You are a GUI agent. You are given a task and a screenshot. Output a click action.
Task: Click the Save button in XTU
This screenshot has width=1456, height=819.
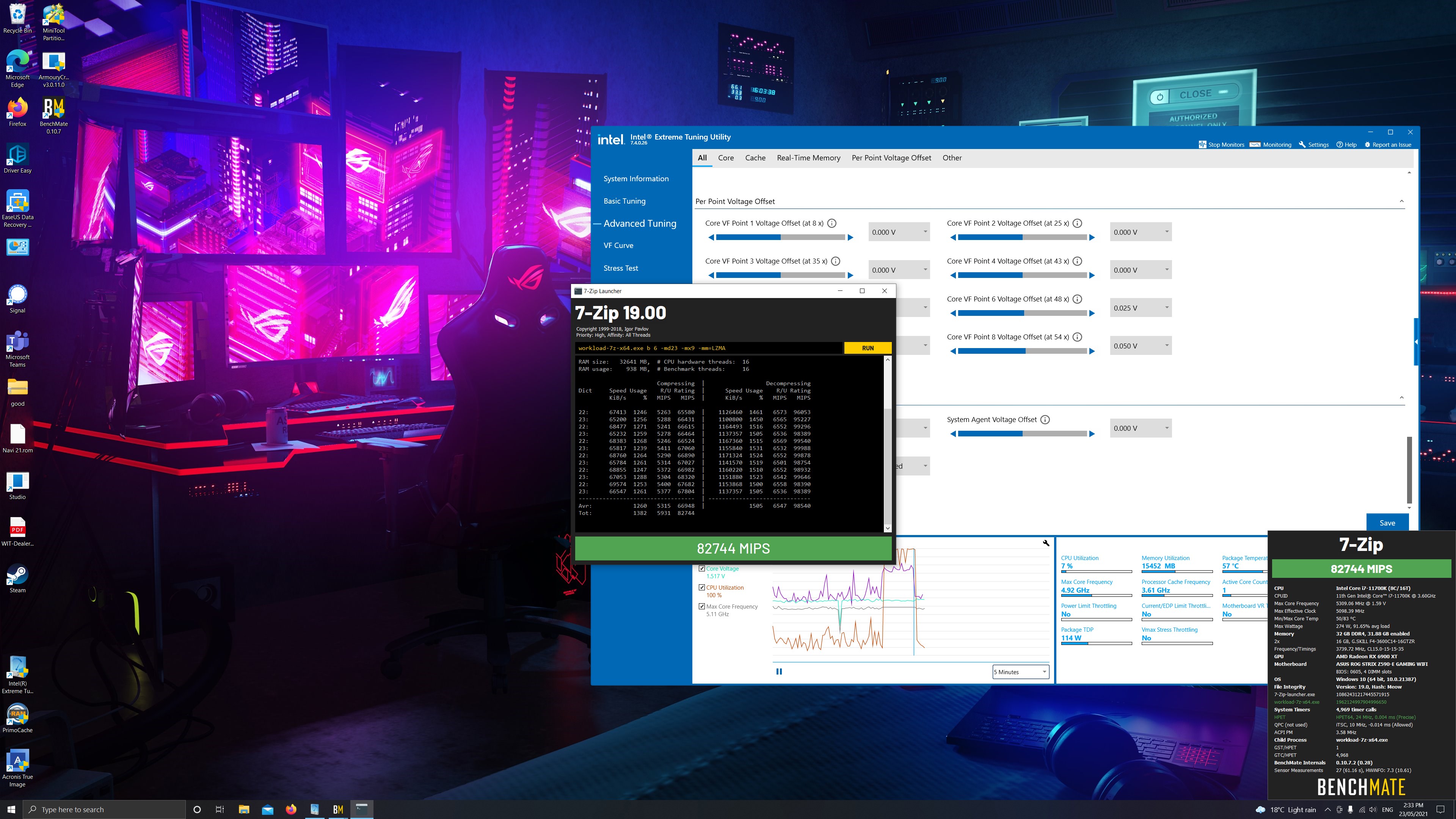click(x=1387, y=523)
